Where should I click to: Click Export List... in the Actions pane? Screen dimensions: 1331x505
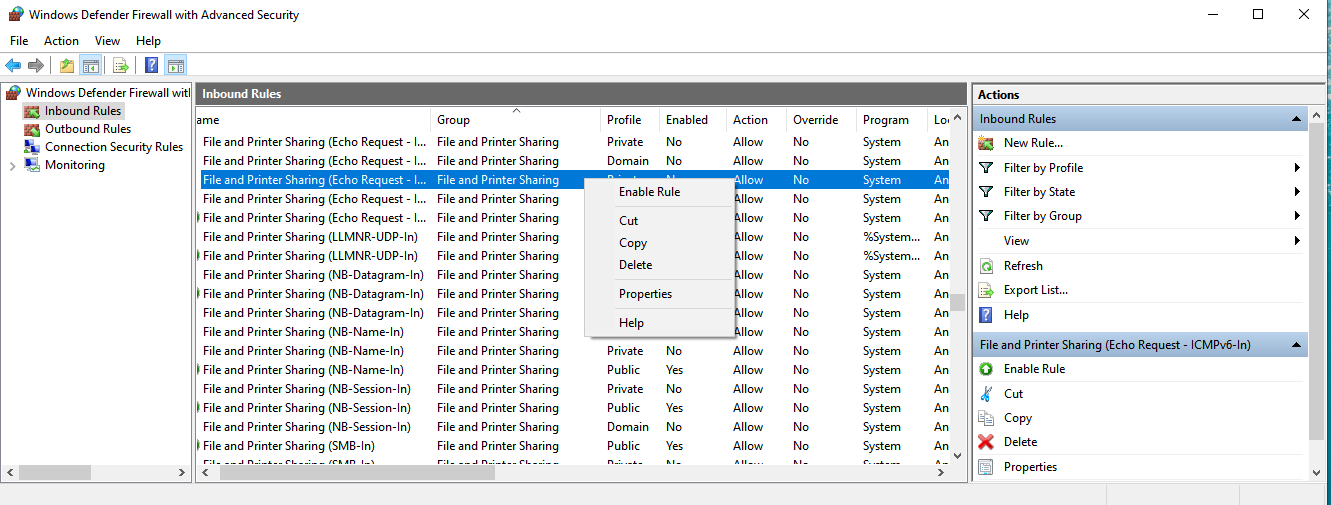[x=1036, y=290]
